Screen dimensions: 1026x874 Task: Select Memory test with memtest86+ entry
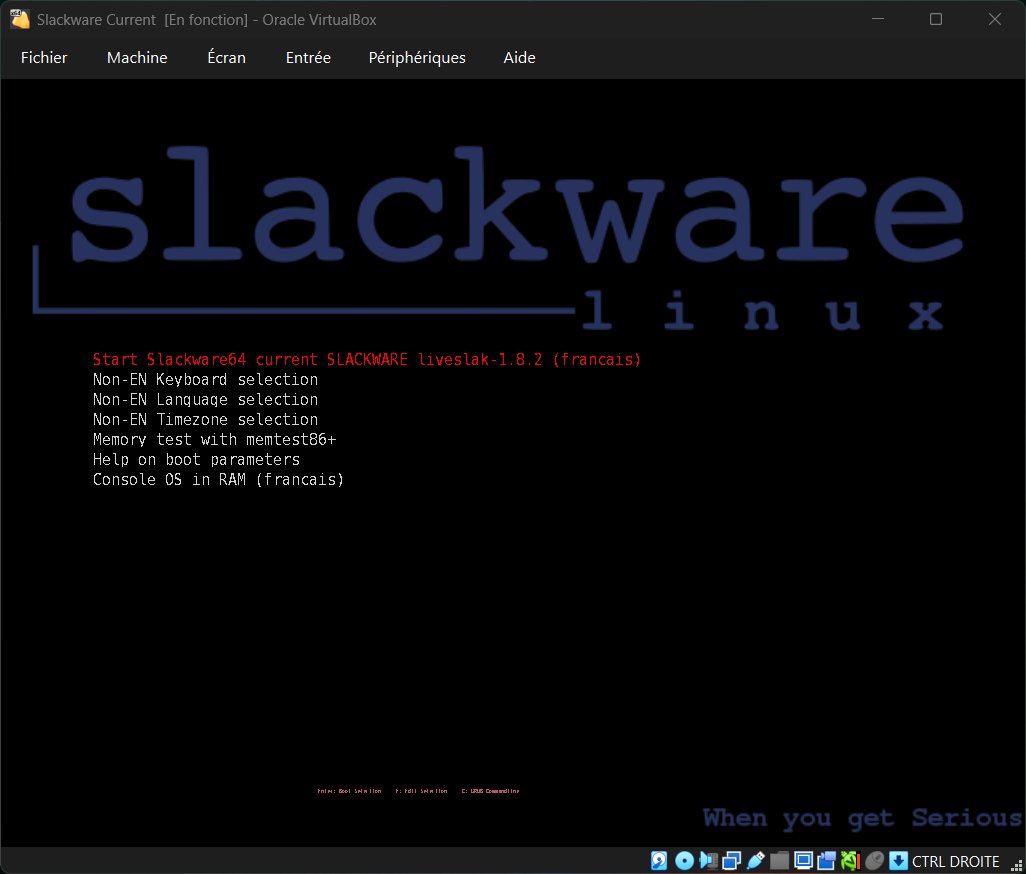tap(214, 440)
